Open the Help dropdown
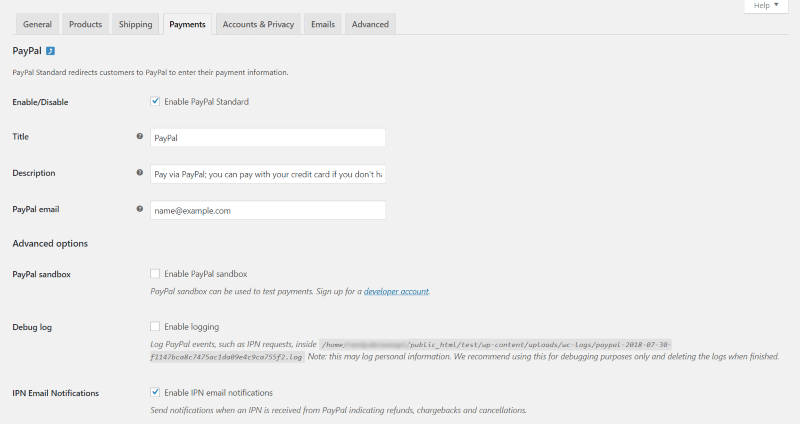The image size is (800, 424). [x=766, y=6]
